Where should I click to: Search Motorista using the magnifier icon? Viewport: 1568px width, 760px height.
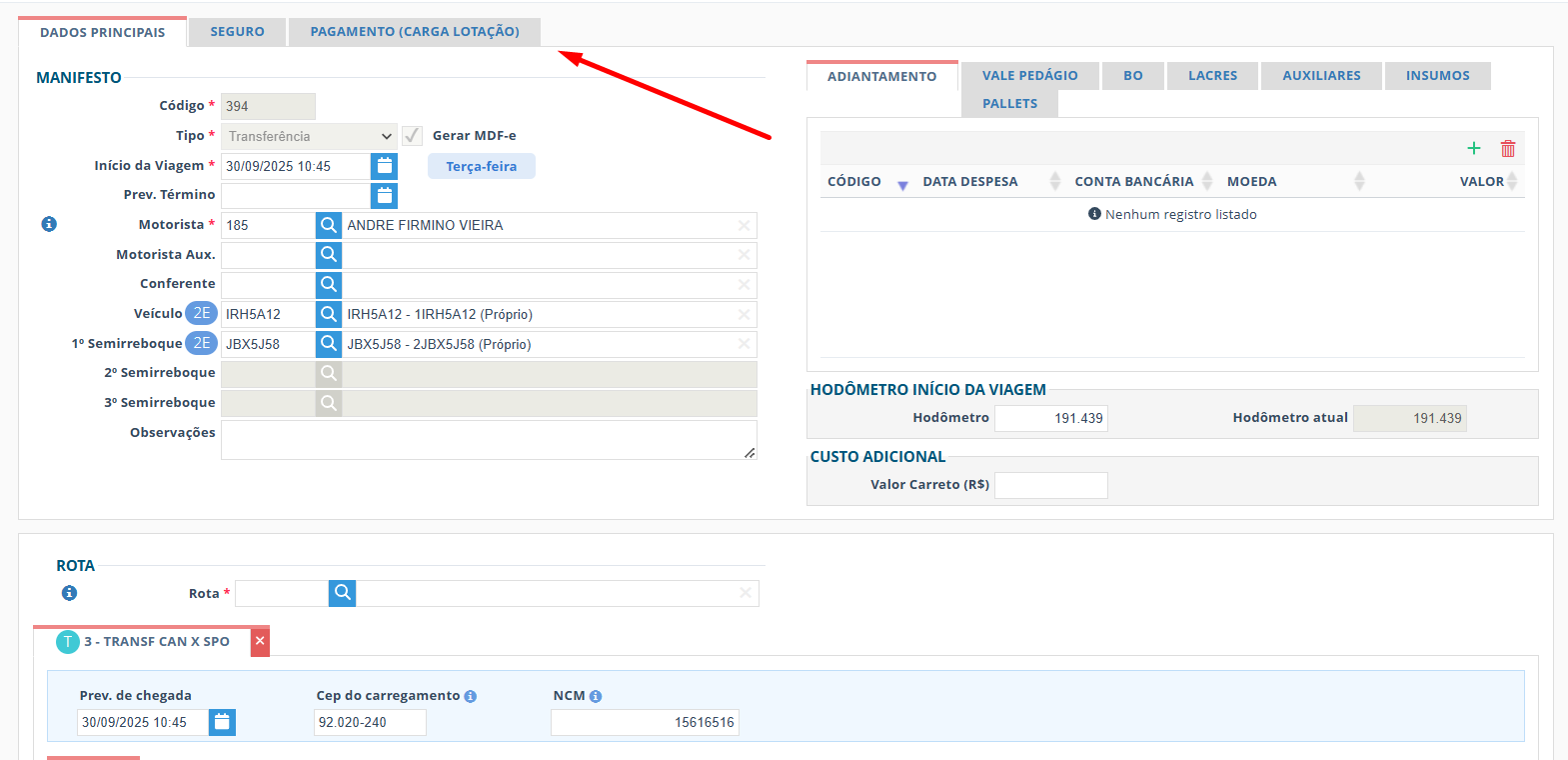click(329, 225)
